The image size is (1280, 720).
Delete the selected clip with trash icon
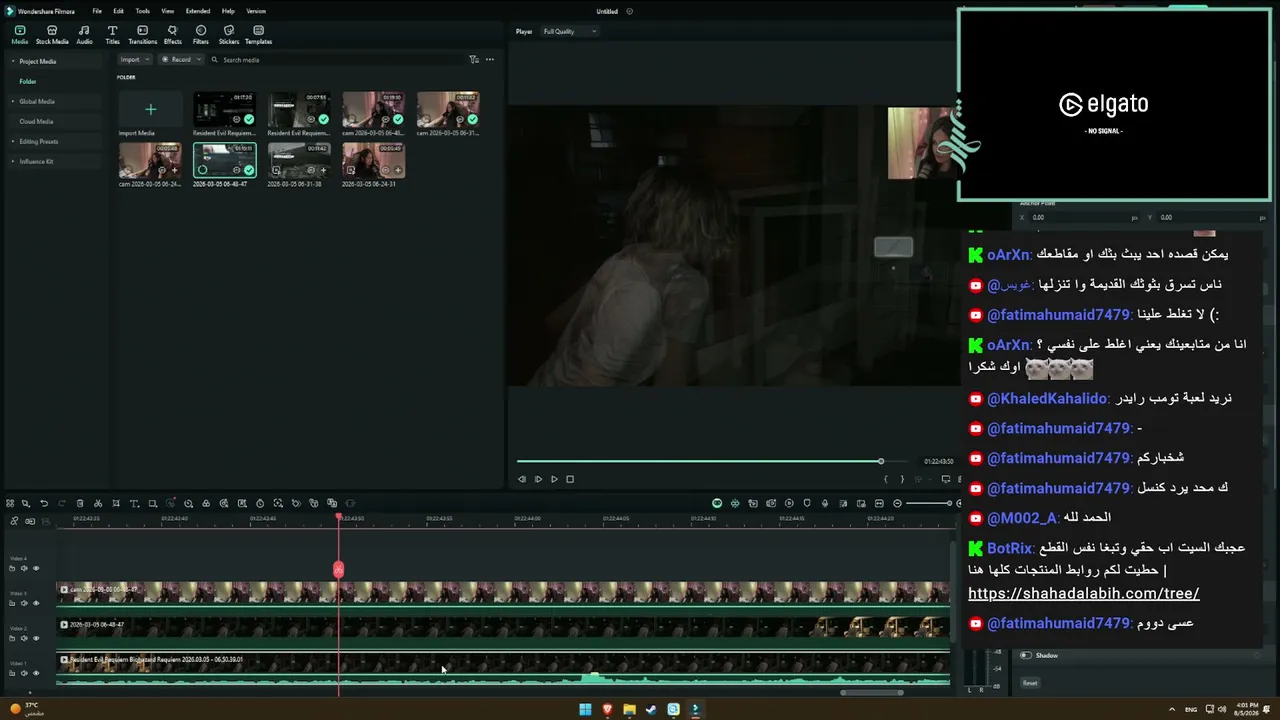(80, 503)
